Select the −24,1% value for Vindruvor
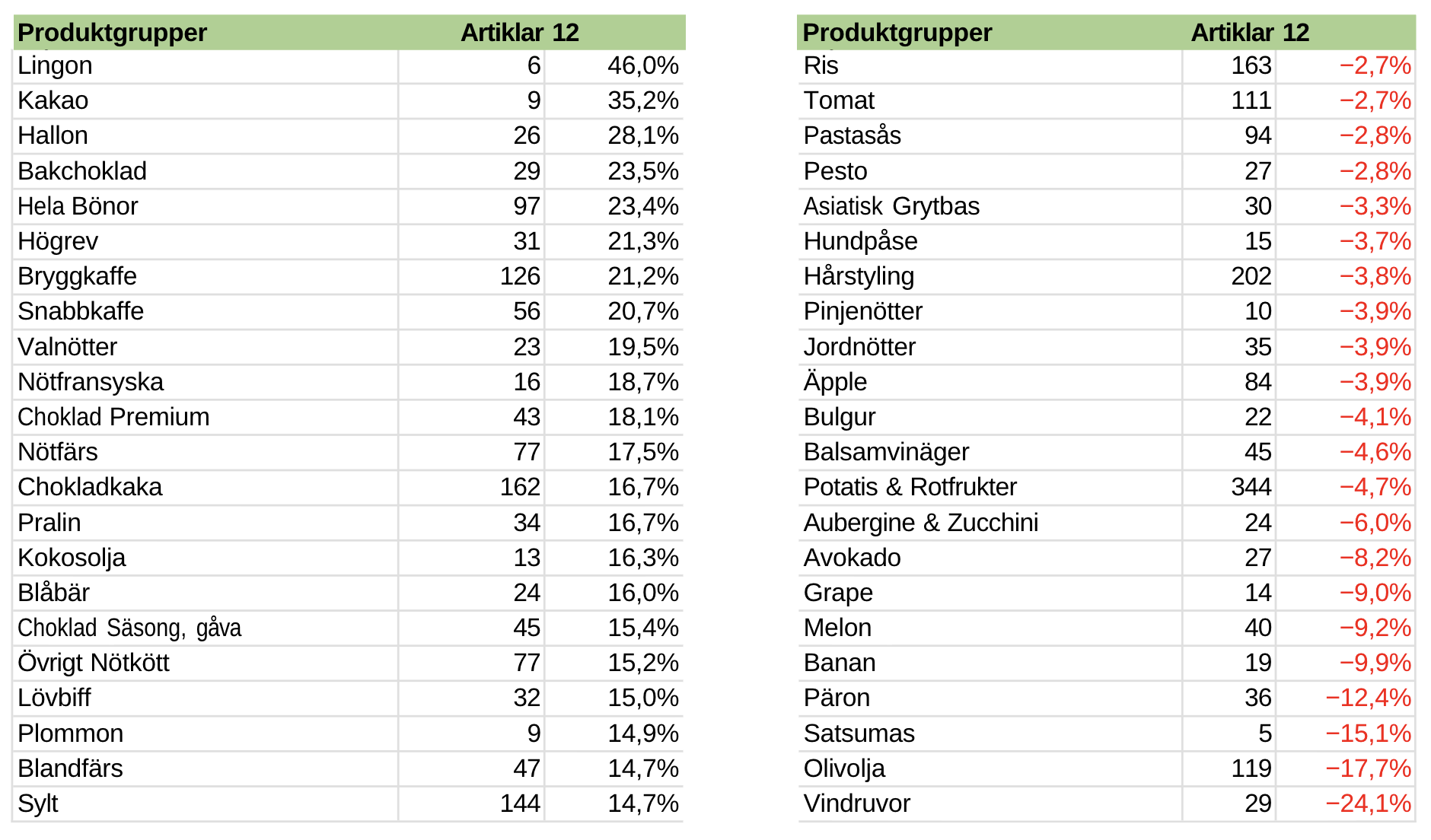This screenshot has width=1431, height=840. coord(1368,804)
